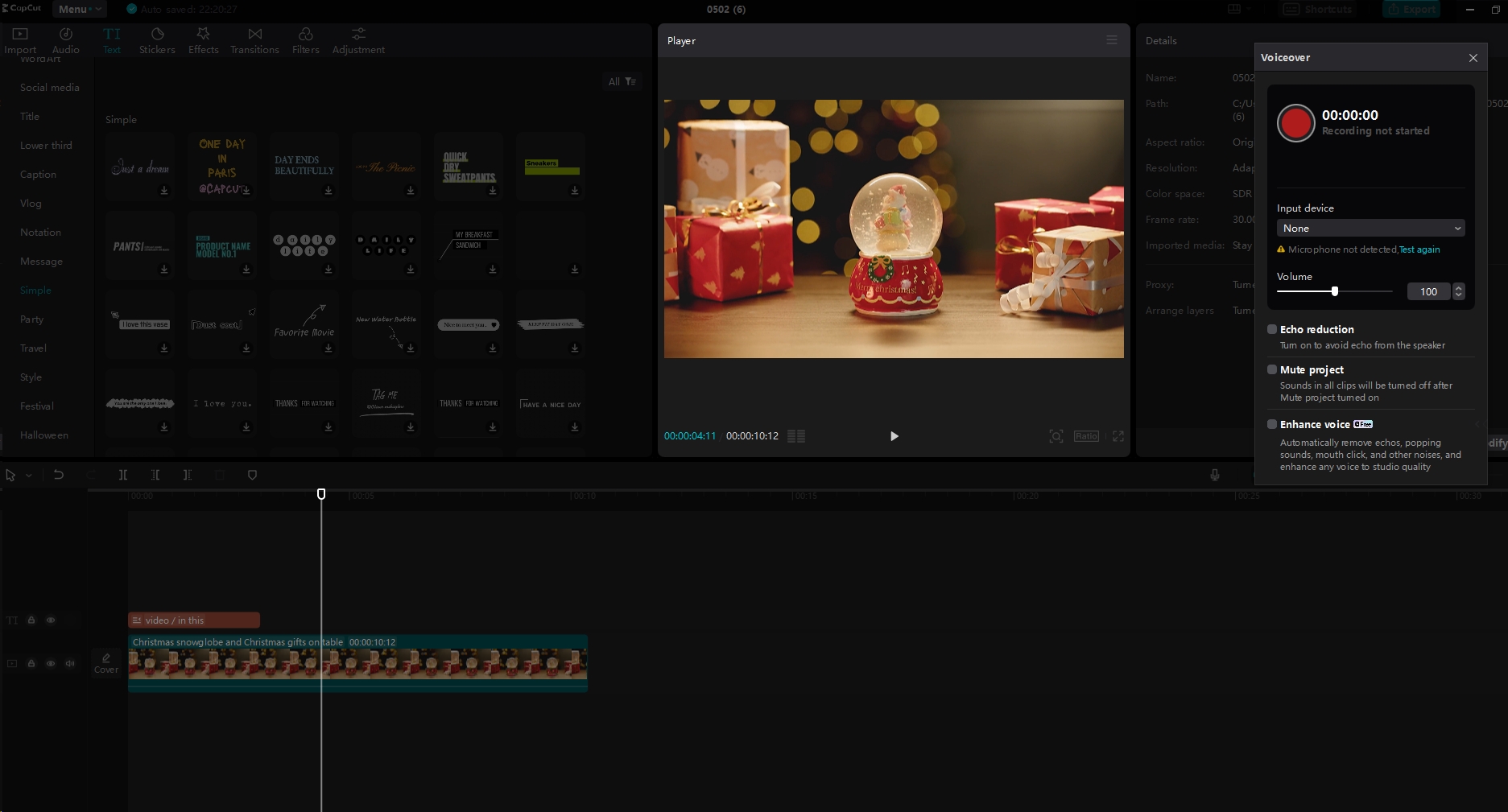Undo the last action
The width and height of the screenshot is (1508, 812).
pos(58,476)
